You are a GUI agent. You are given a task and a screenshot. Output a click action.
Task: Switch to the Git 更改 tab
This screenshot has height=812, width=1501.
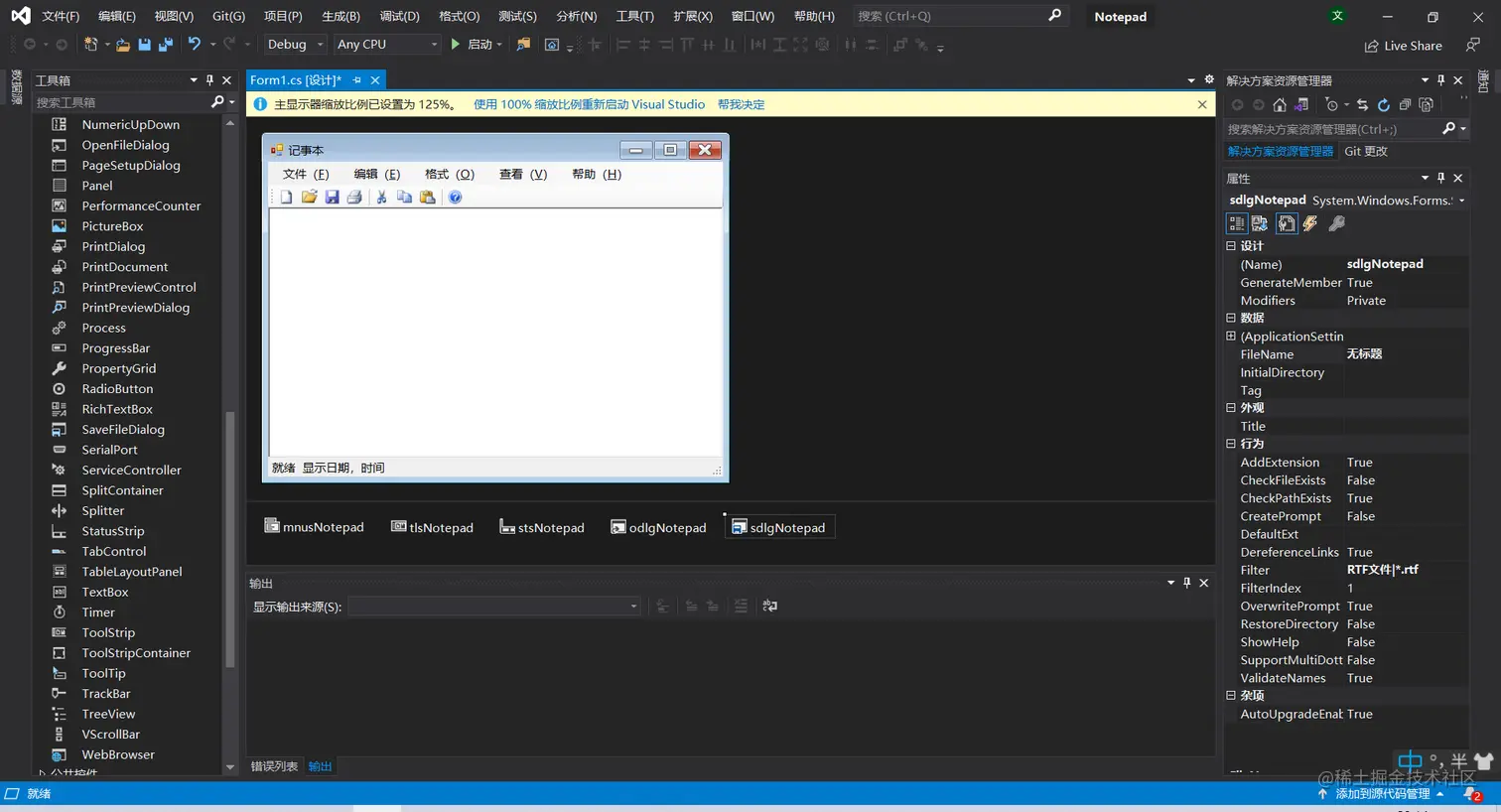point(1366,151)
